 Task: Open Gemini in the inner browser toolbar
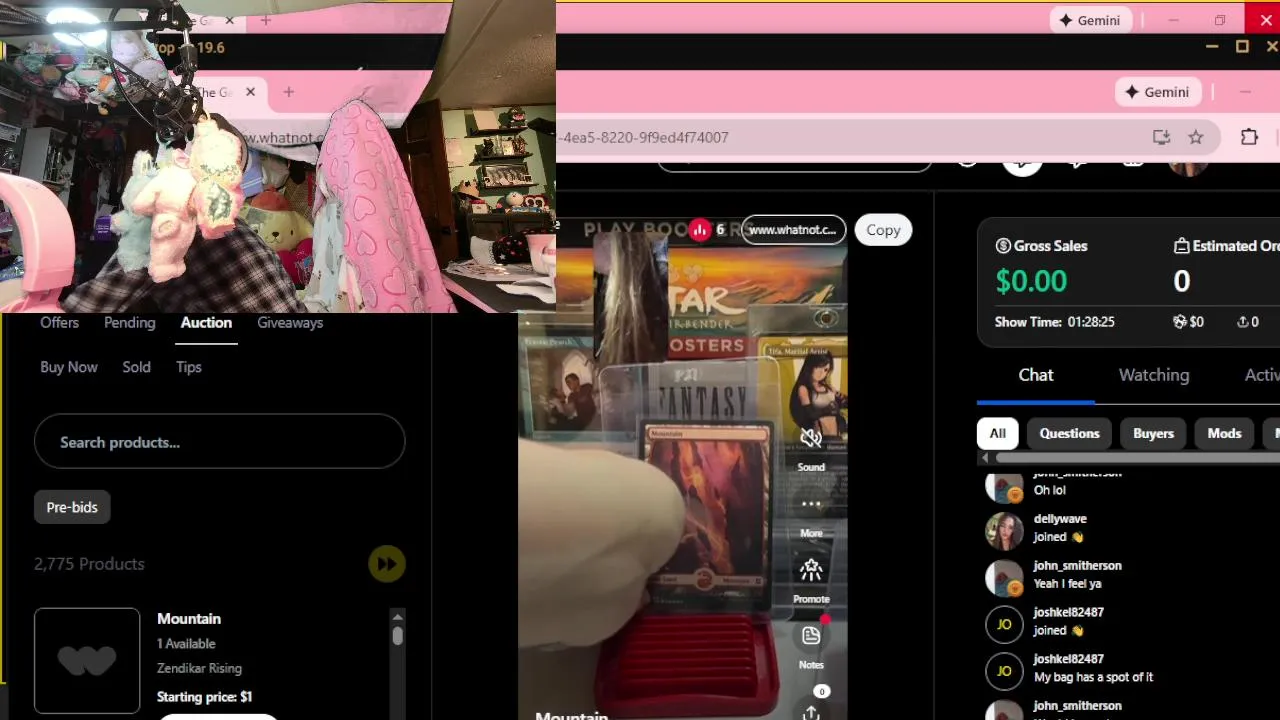tap(1157, 92)
